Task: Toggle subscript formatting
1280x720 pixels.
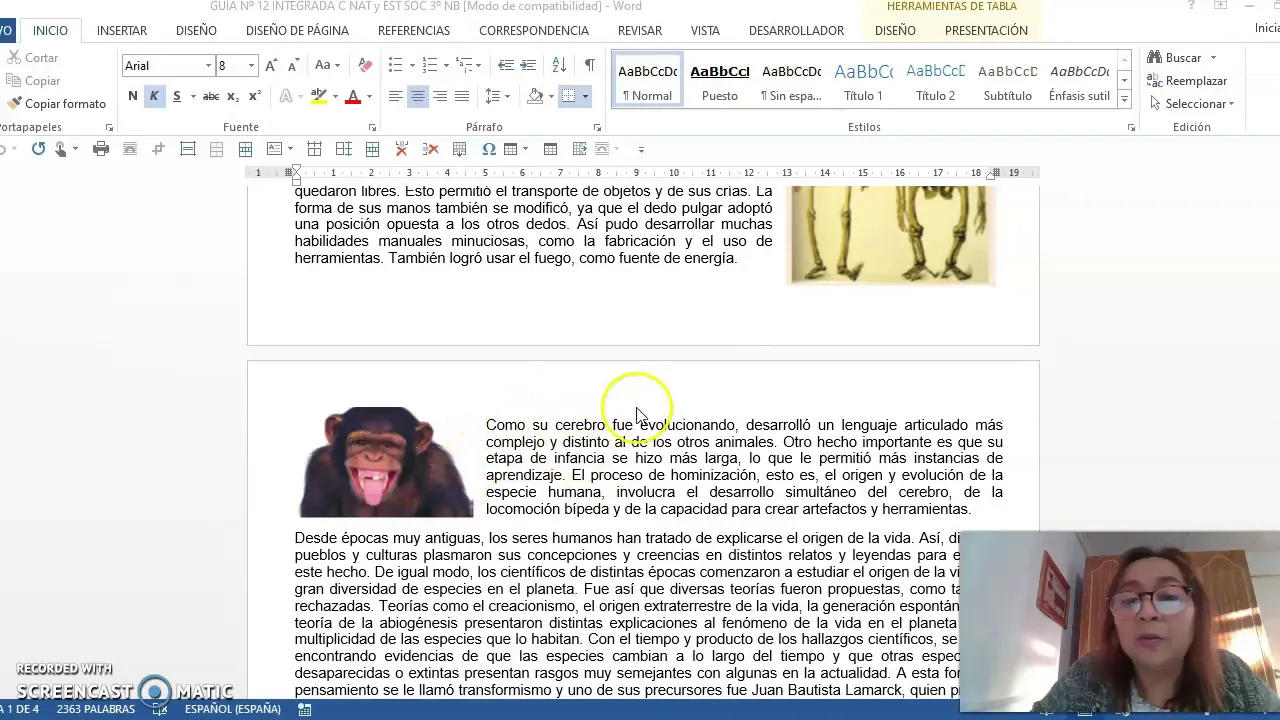Action: pyautogui.click(x=233, y=96)
